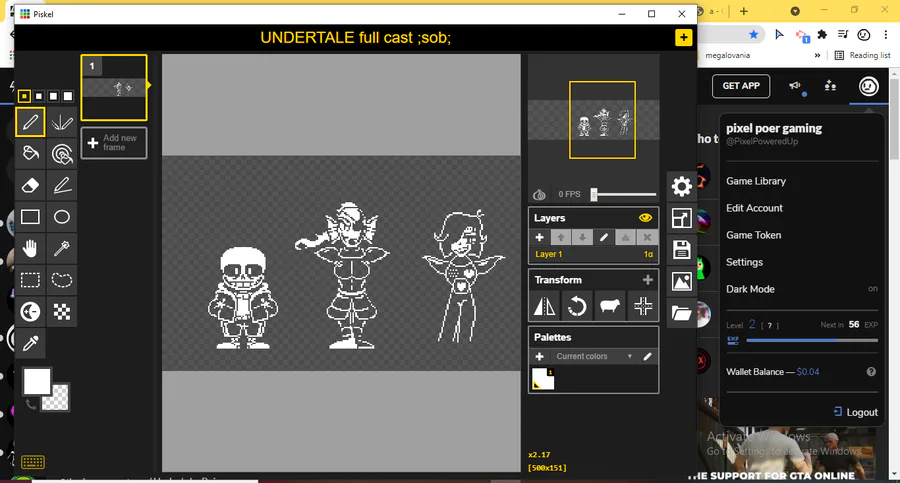Open Settings in account menu
Viewport: 900px width, 483px height.
744,262
